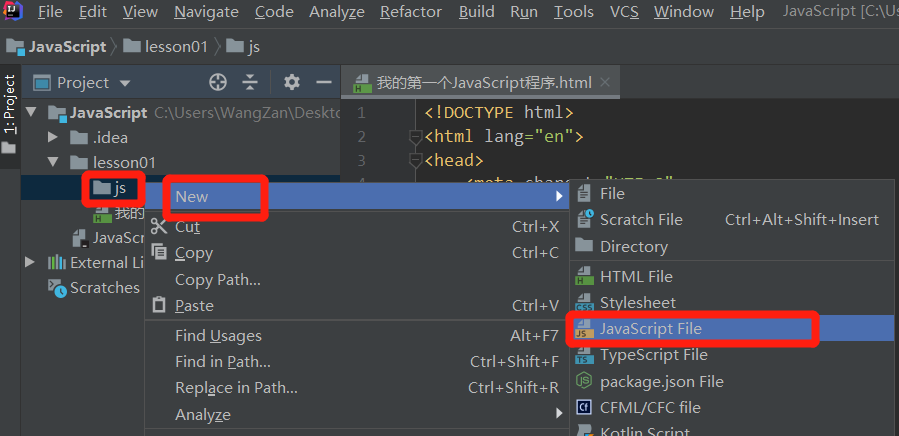Viewport: 899px width, 436px height.
Task: Open the Project view dropdown arrow
Action: tap(124, 84)
